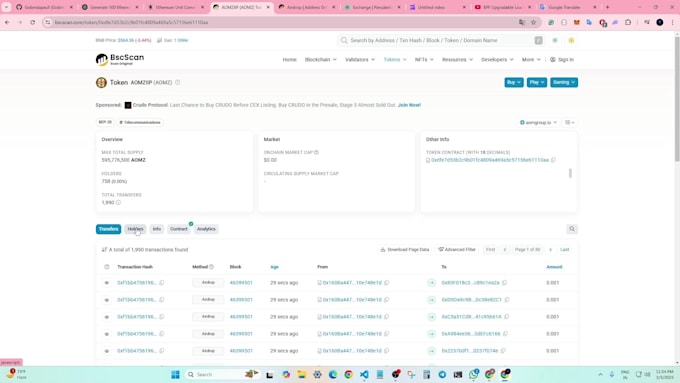Image resolution: width=680 pixels, height=383 pixels.
Task: Switch to the Analytics tab
Action: point(206,229)
